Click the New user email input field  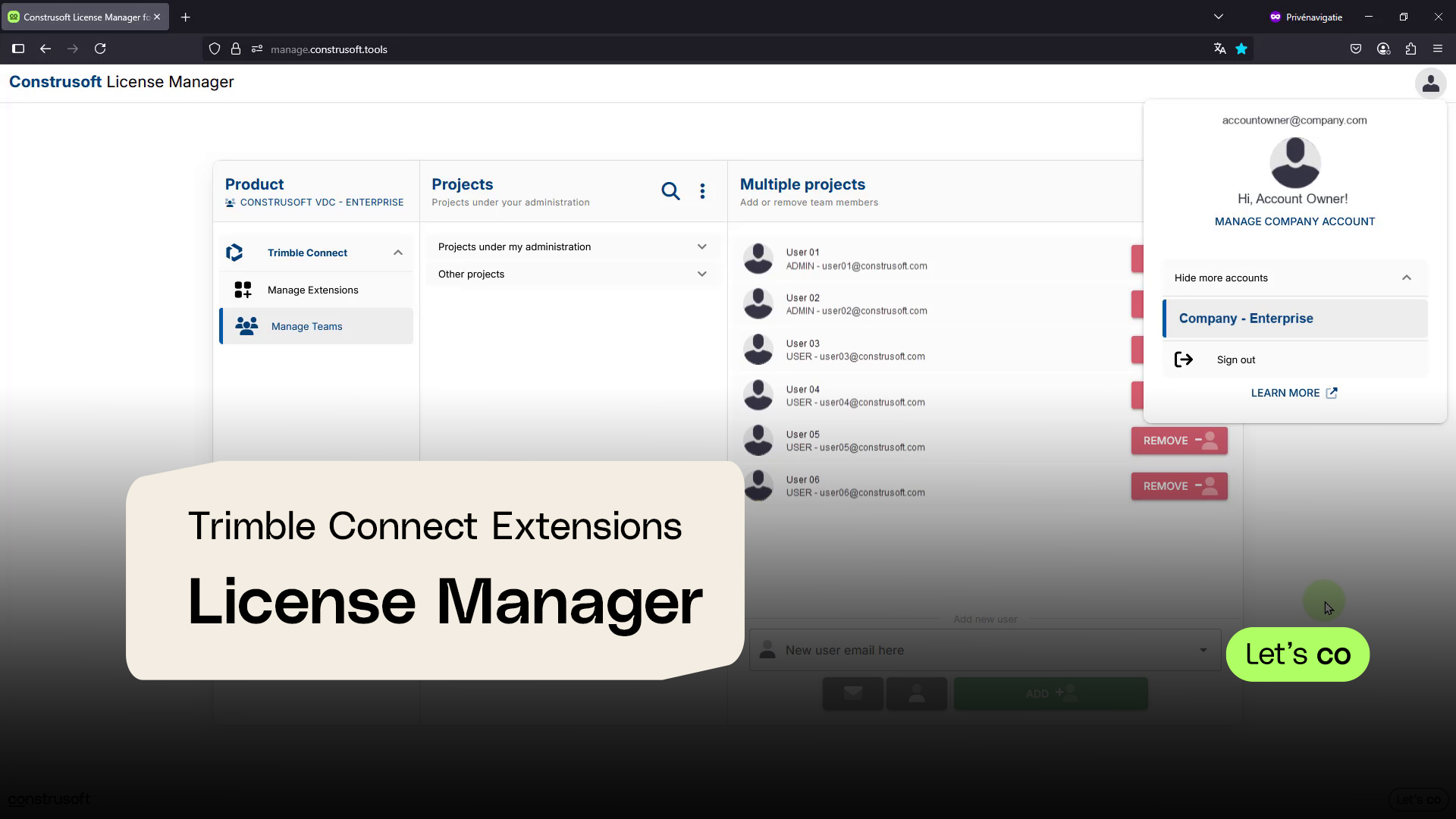click(985, 650)
